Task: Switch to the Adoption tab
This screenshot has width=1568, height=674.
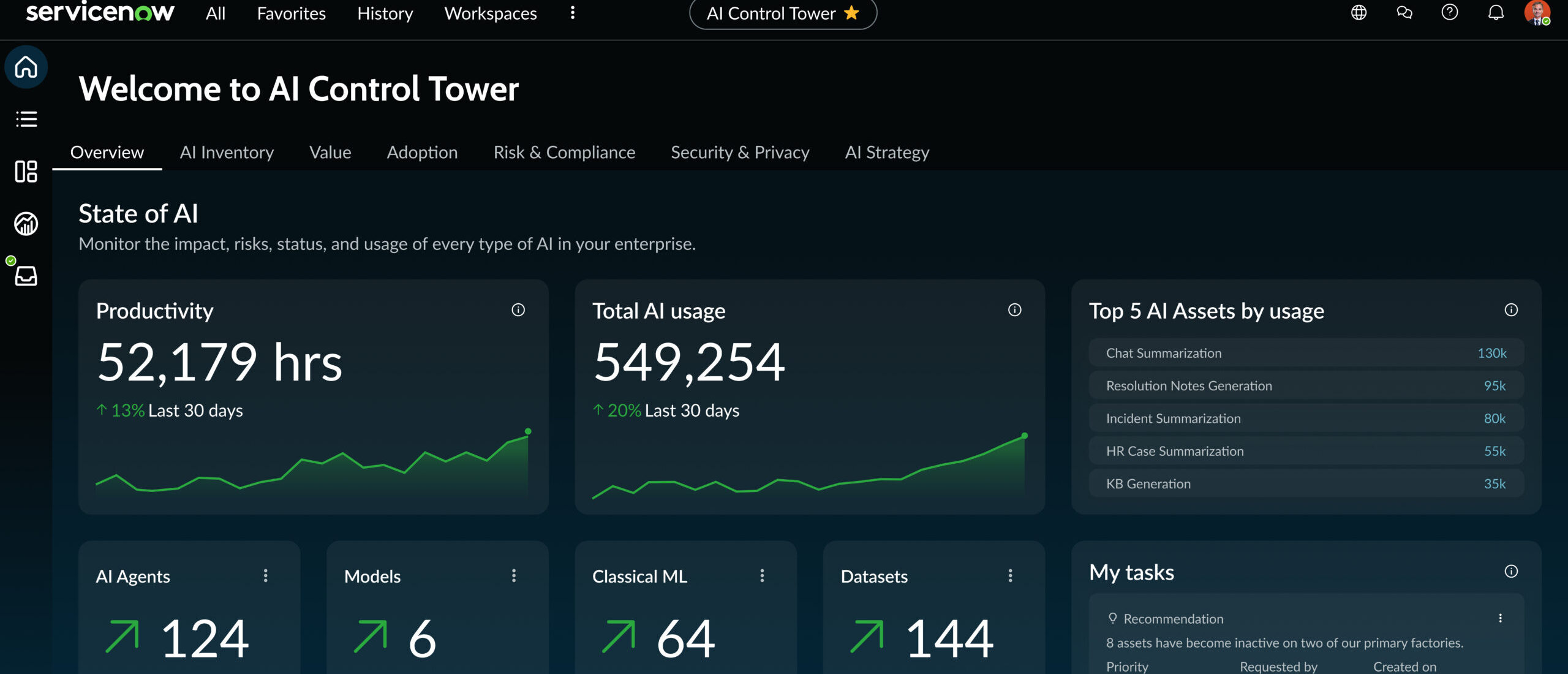Action: (x=422, y=152)
